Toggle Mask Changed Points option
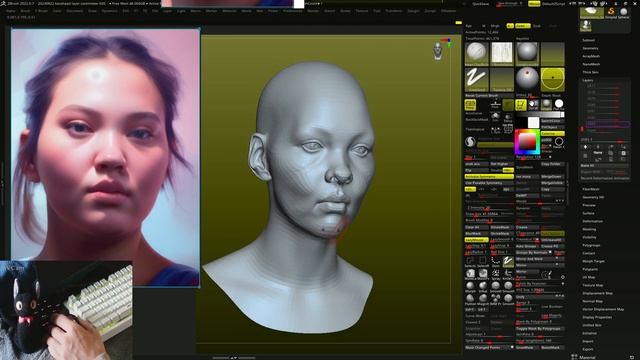Screen dimensions: 640x360 (x=489, y=347)
